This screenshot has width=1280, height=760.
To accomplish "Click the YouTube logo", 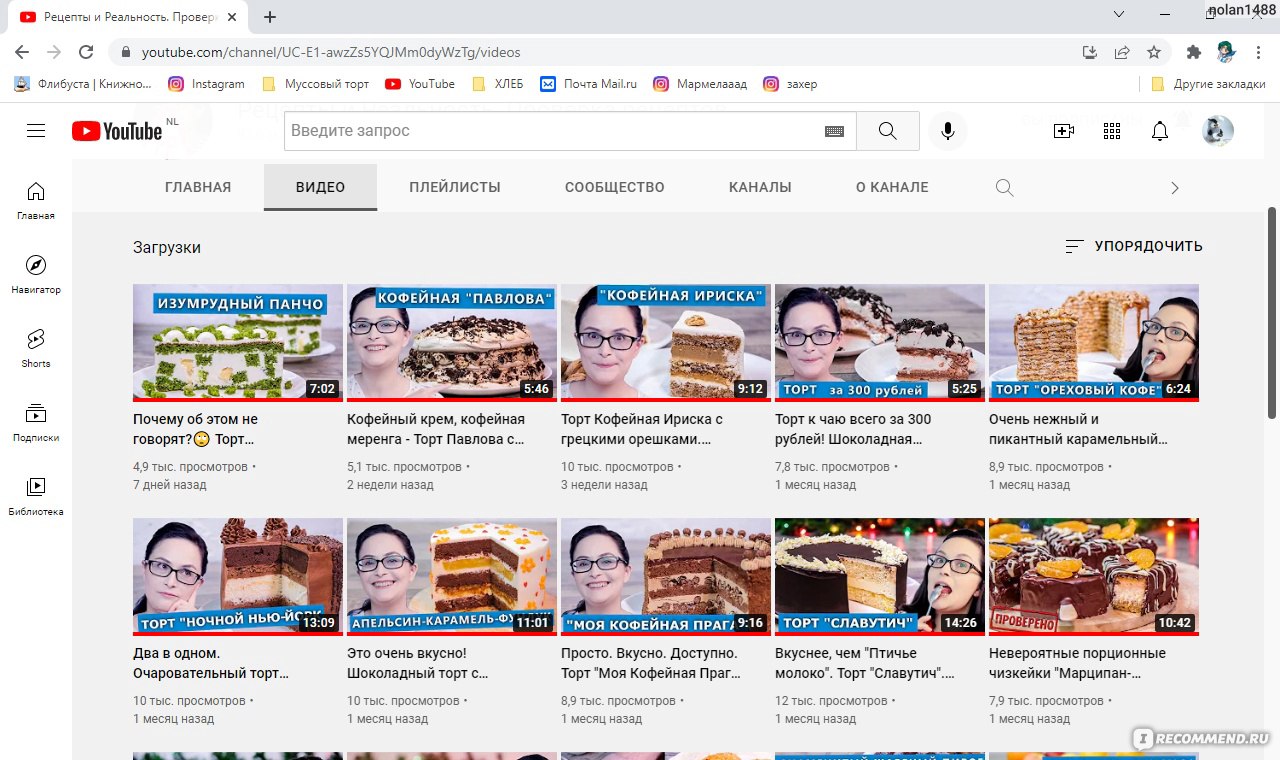I will (x=117, y=131).
